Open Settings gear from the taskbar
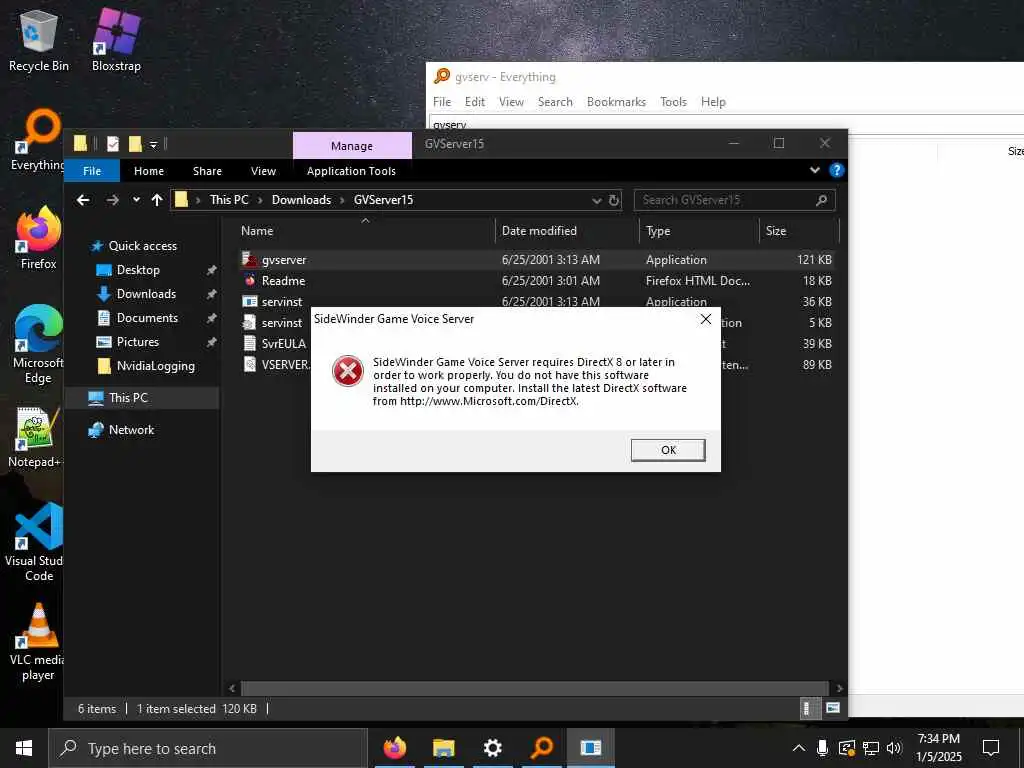Screen dimensions: 1024x768 492,748
